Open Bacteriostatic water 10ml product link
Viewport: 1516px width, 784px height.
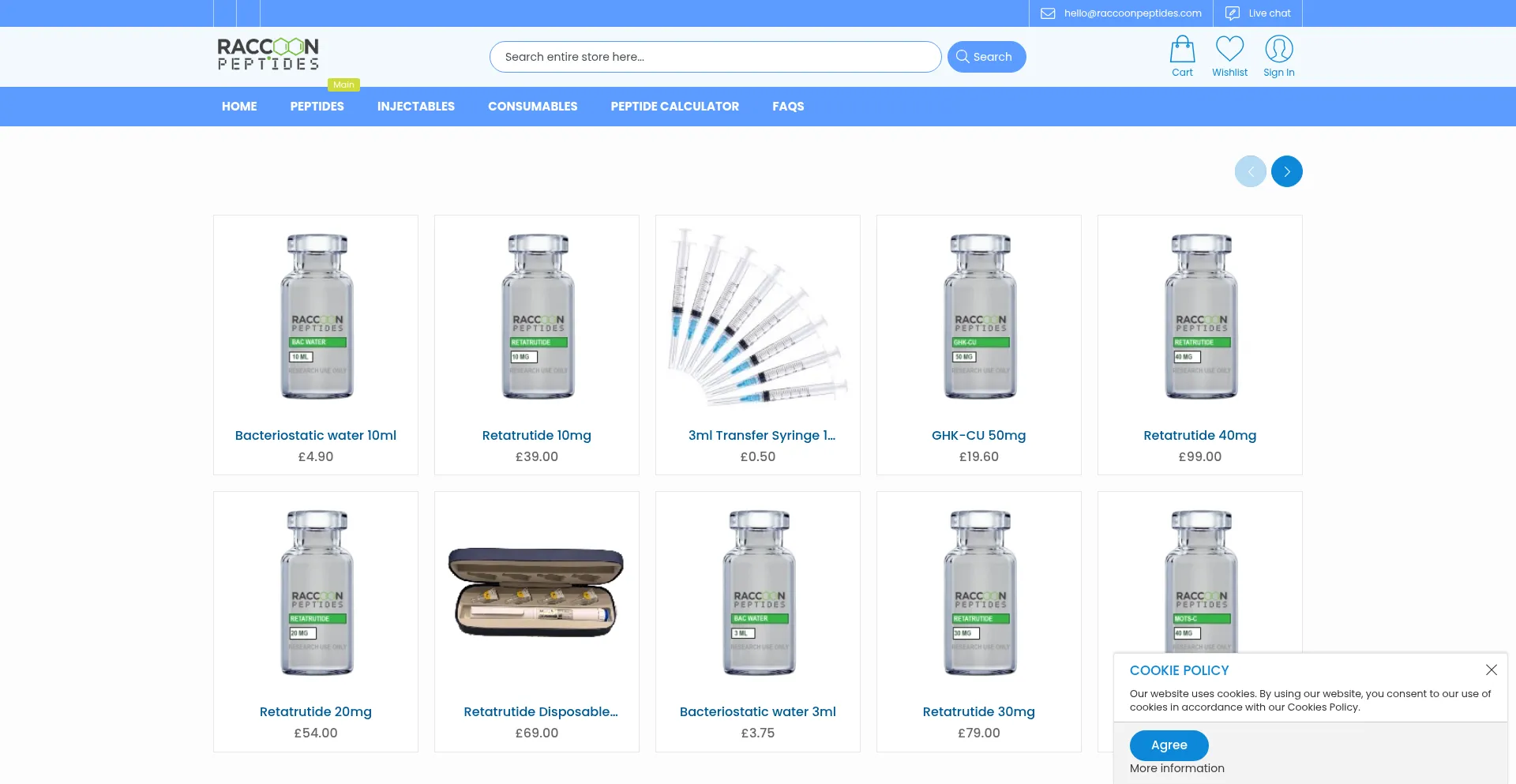(316, 435)
